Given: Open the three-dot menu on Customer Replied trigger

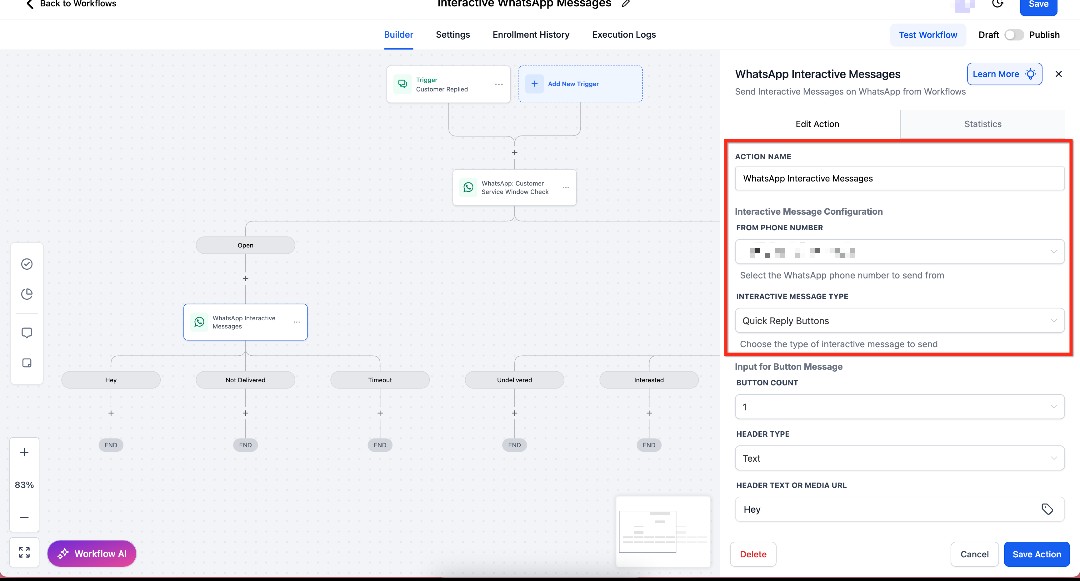Looking at the screenshot, I should (499, 85).
